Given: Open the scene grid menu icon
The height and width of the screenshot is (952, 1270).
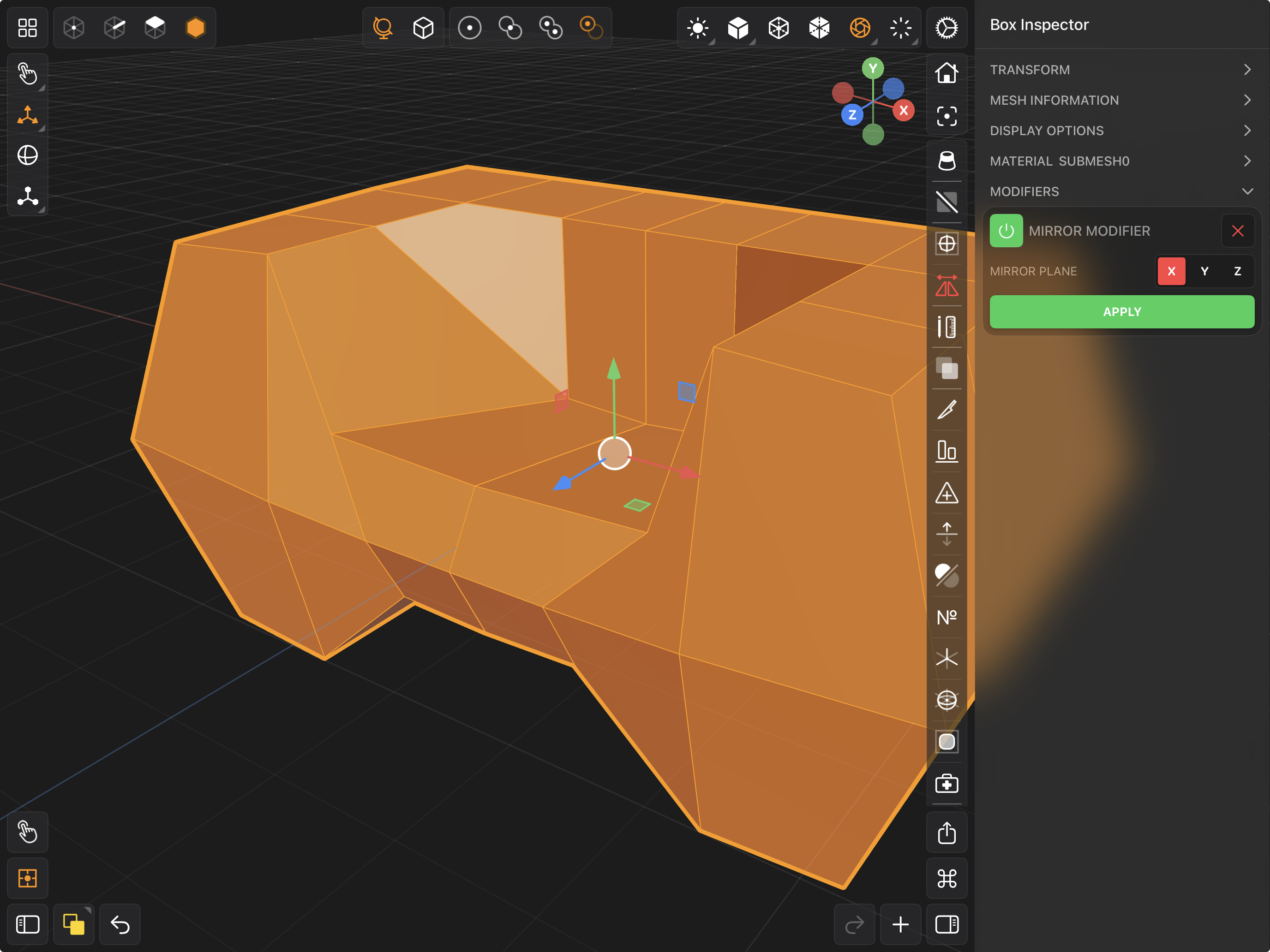Looking at the screenshot, I should tap(27, 28).
